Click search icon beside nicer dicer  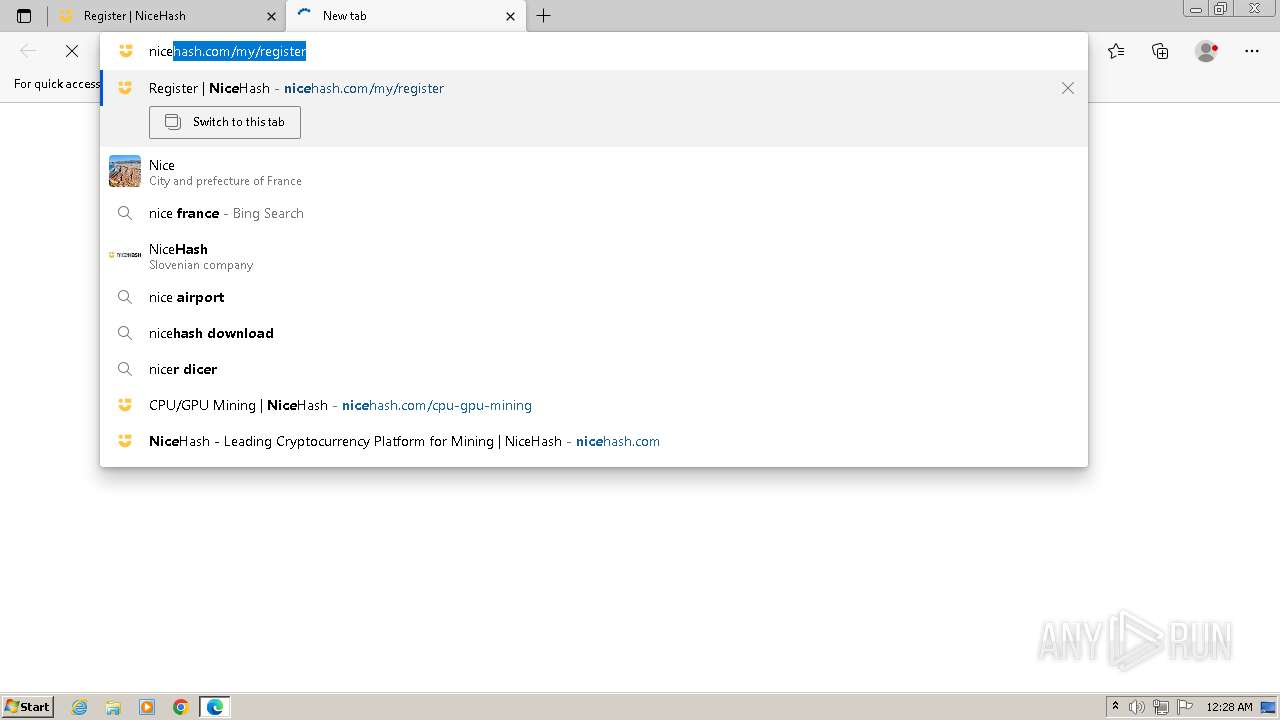coord(125,369)
